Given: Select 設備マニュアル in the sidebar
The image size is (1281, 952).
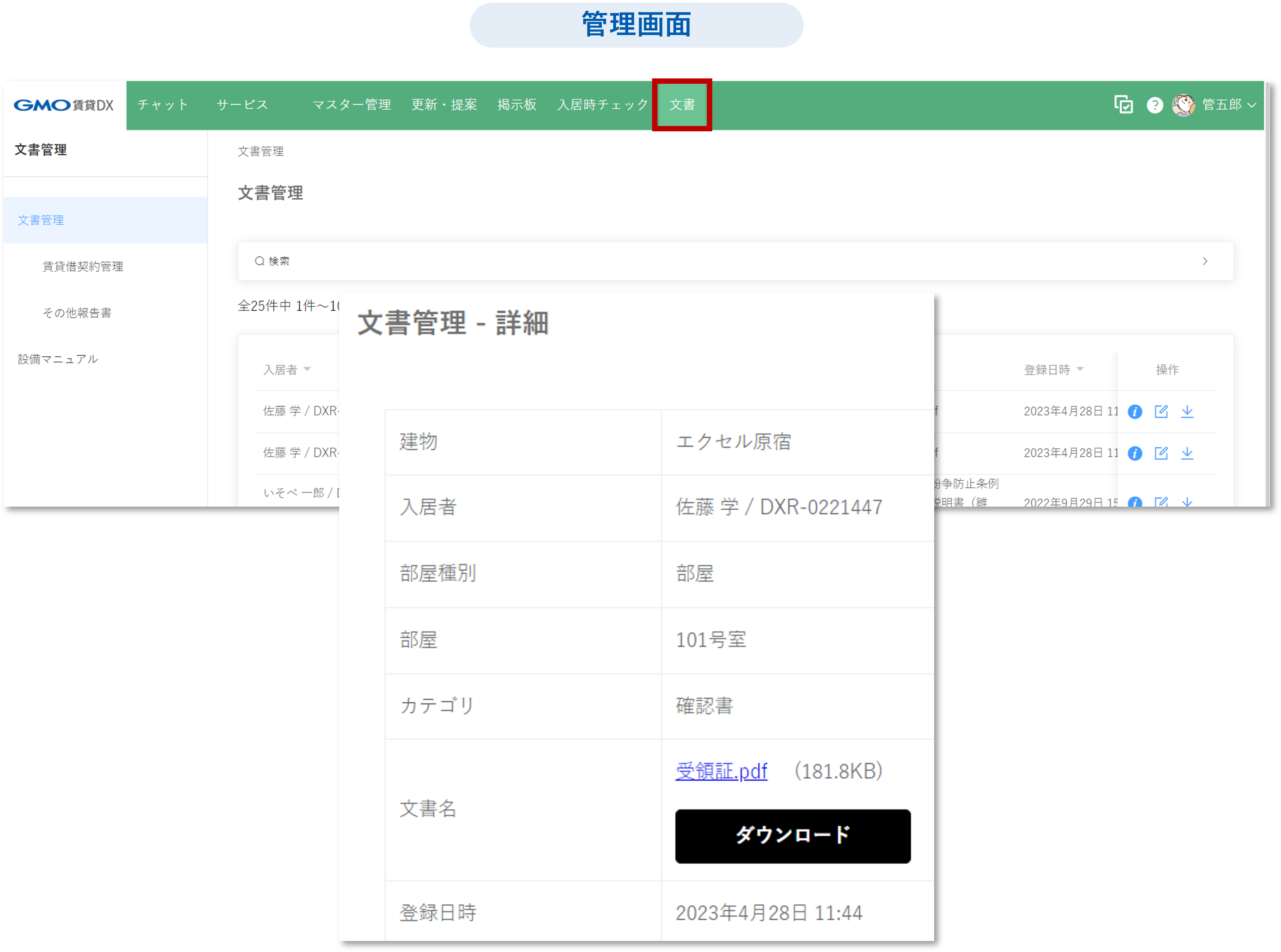Looking at the screenshot, I should pyautogui.click(x=57, y=359).
